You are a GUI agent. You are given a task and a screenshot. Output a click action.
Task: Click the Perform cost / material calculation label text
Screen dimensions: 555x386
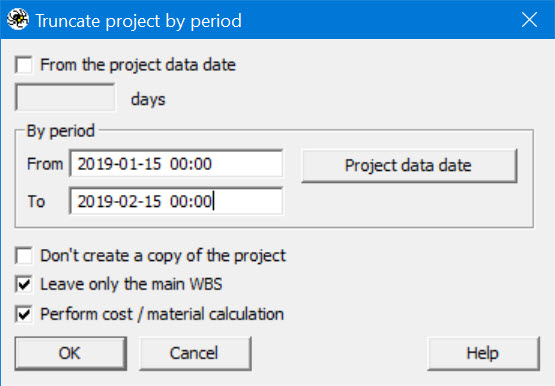(162, 314)
